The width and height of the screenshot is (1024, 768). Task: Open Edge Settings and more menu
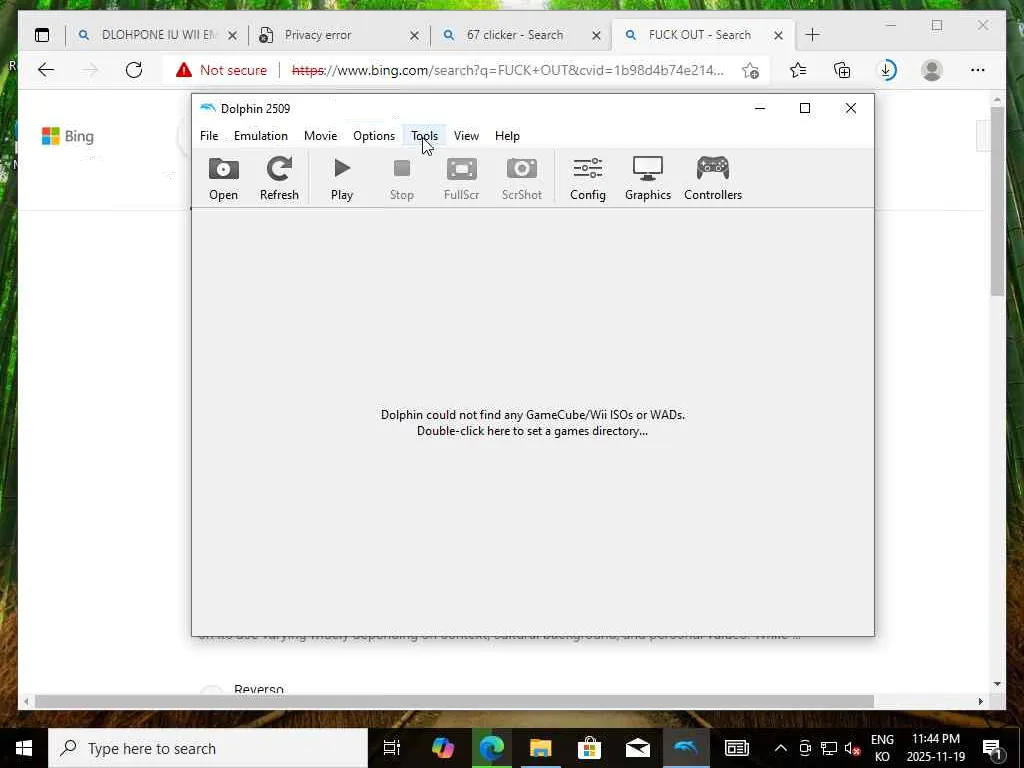978,70
